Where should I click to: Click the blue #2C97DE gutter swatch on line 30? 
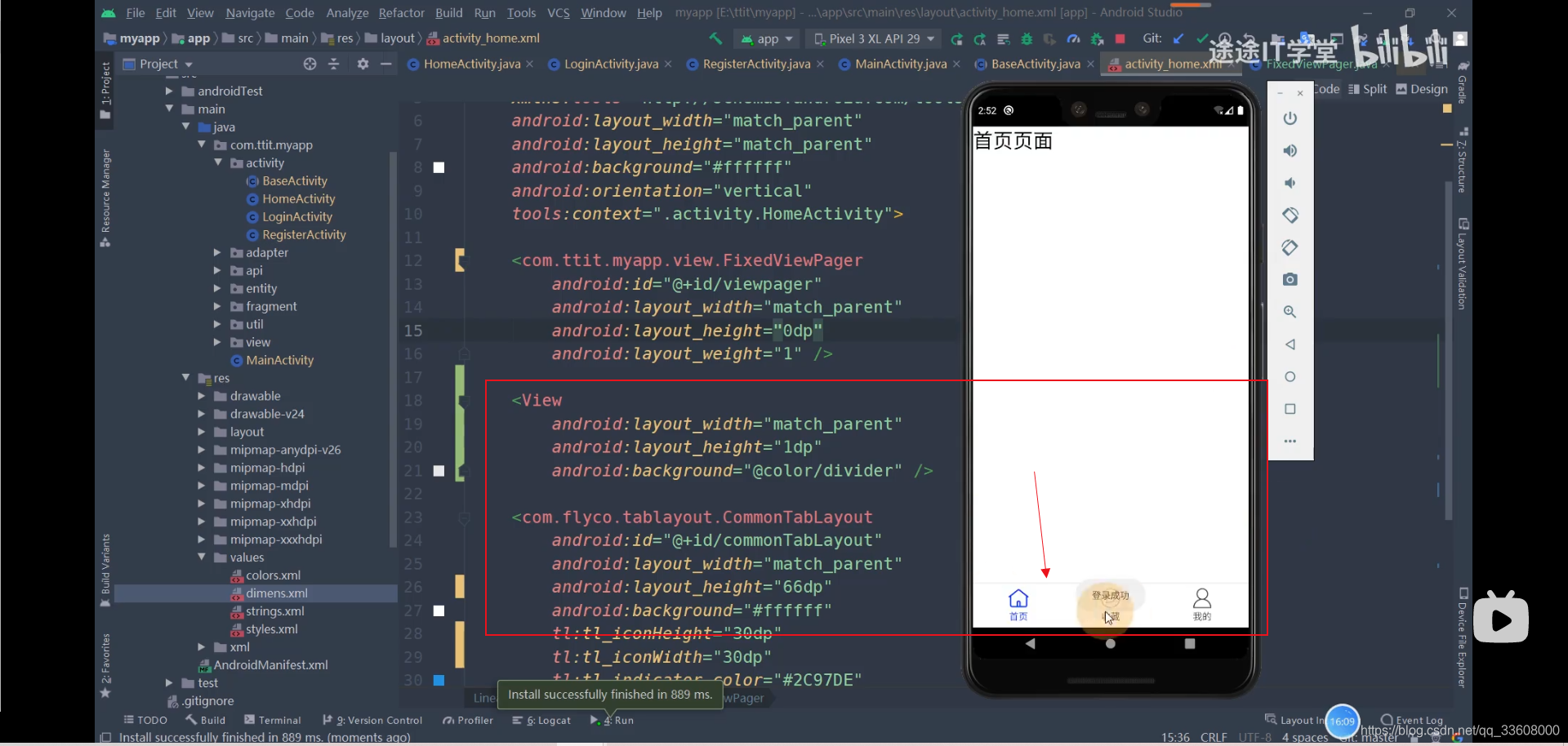439,680
